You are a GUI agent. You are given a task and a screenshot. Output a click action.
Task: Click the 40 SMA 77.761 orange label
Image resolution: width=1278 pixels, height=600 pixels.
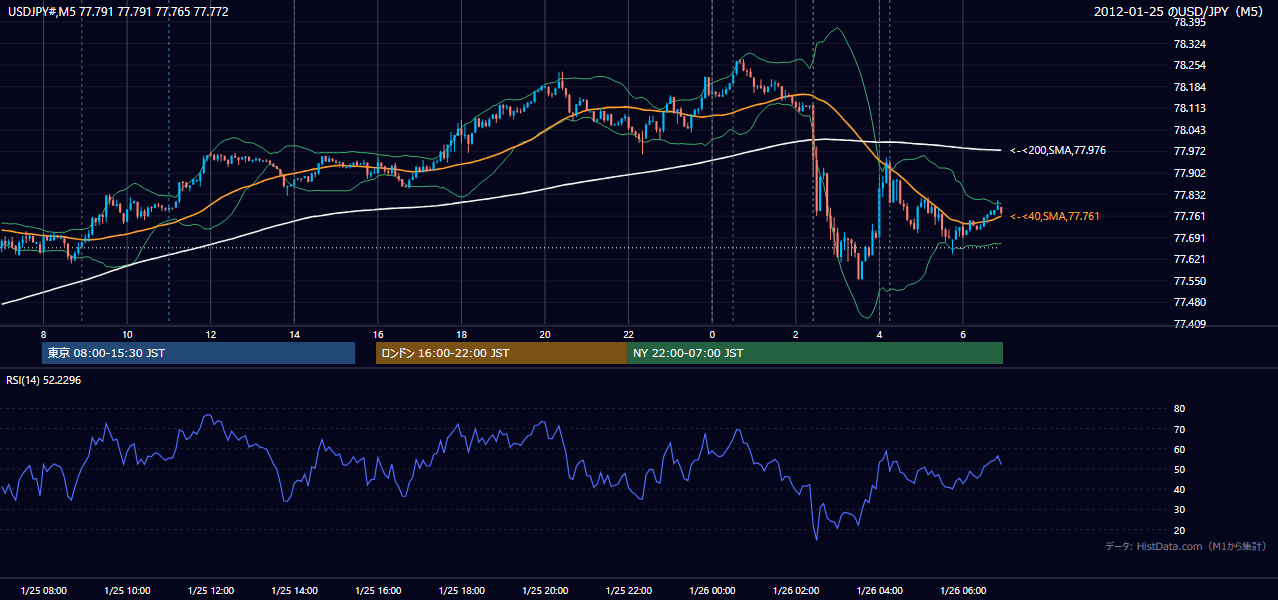(x=1057, y=216)
